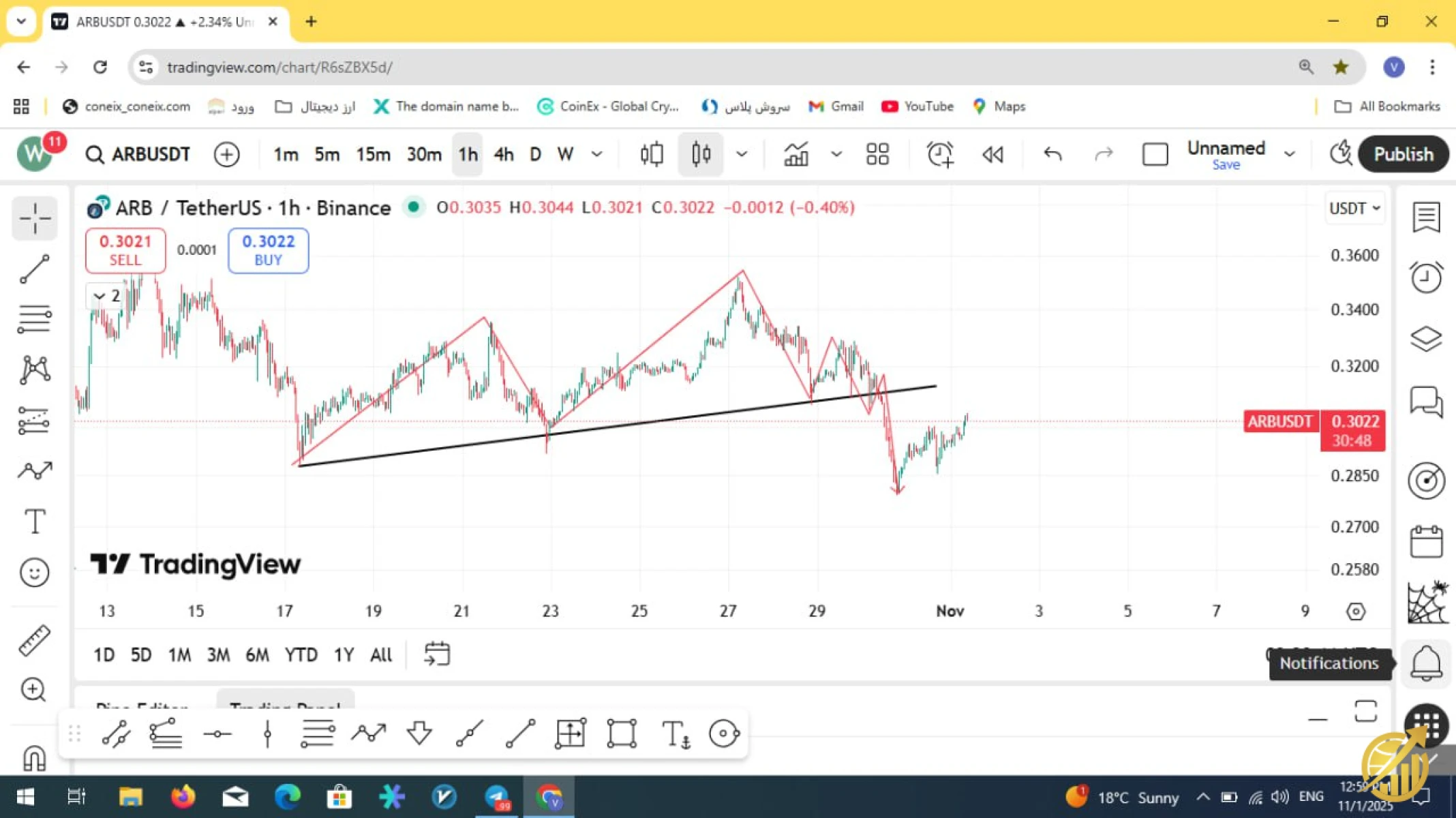
Task: Open the indicator templates grid
Action: pyautogui.click(x=877, y=155)
